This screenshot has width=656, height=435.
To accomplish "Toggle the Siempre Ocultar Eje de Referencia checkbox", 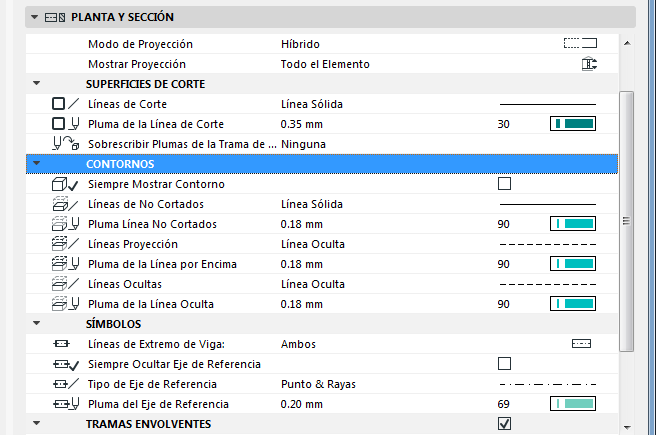I will click(504, 364).
